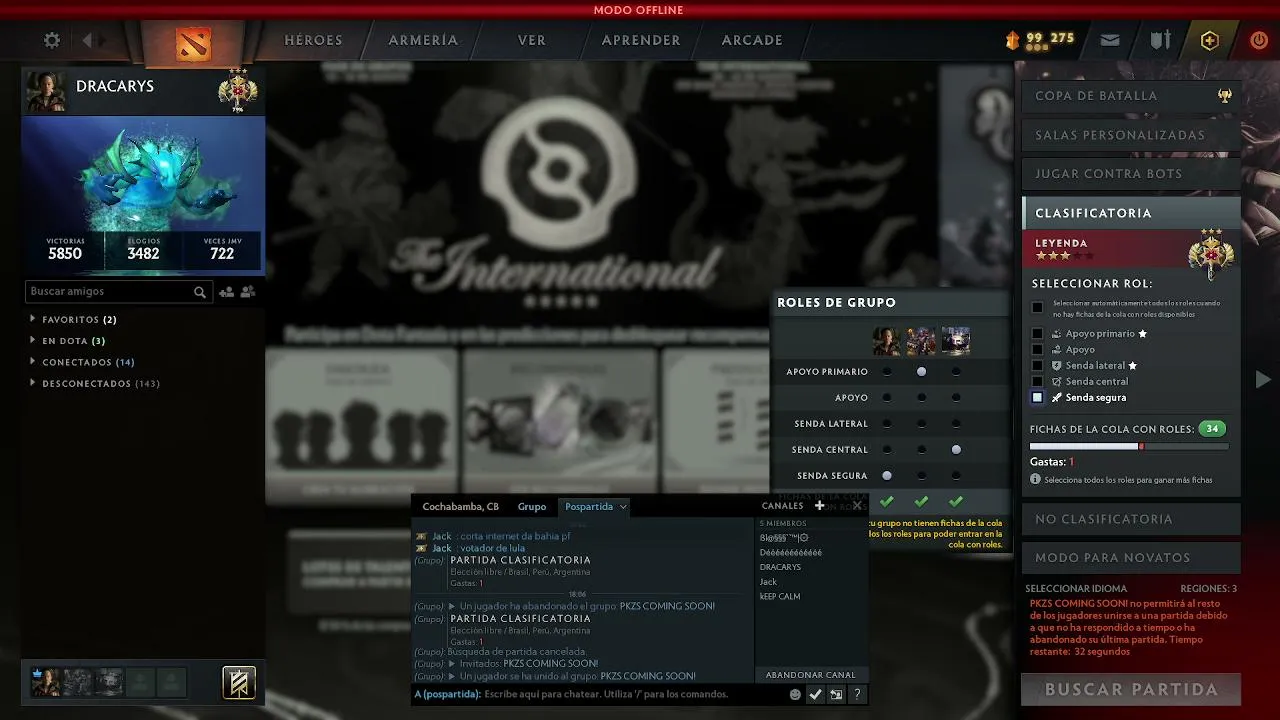Select Senda Central dot for third party member
Viewport: 1280px width, 720px height.
pyautogui.click(x=956, y=450)
